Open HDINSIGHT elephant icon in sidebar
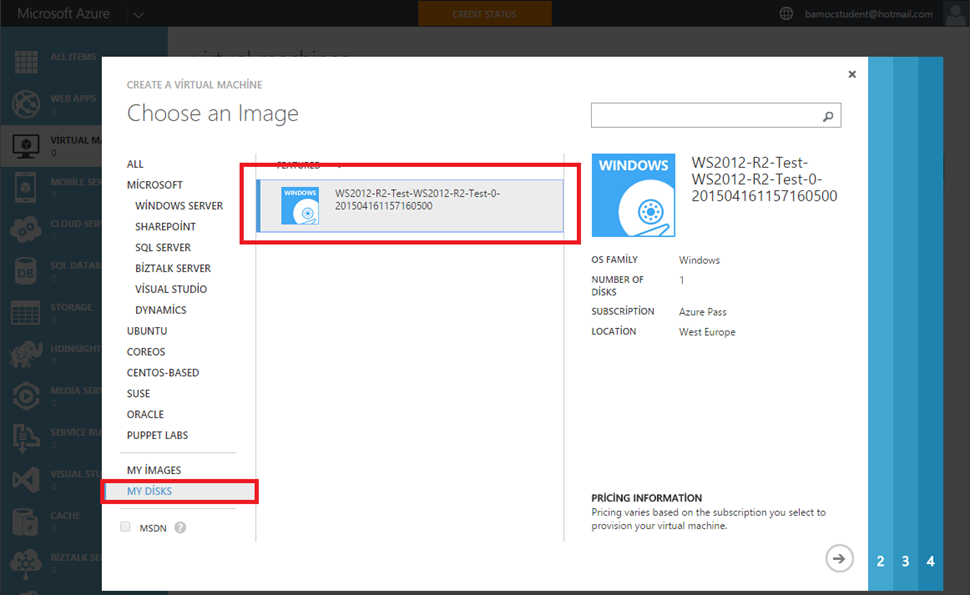Image resolution: width=970 pixels, height=595 pixels. coord(26,354)
